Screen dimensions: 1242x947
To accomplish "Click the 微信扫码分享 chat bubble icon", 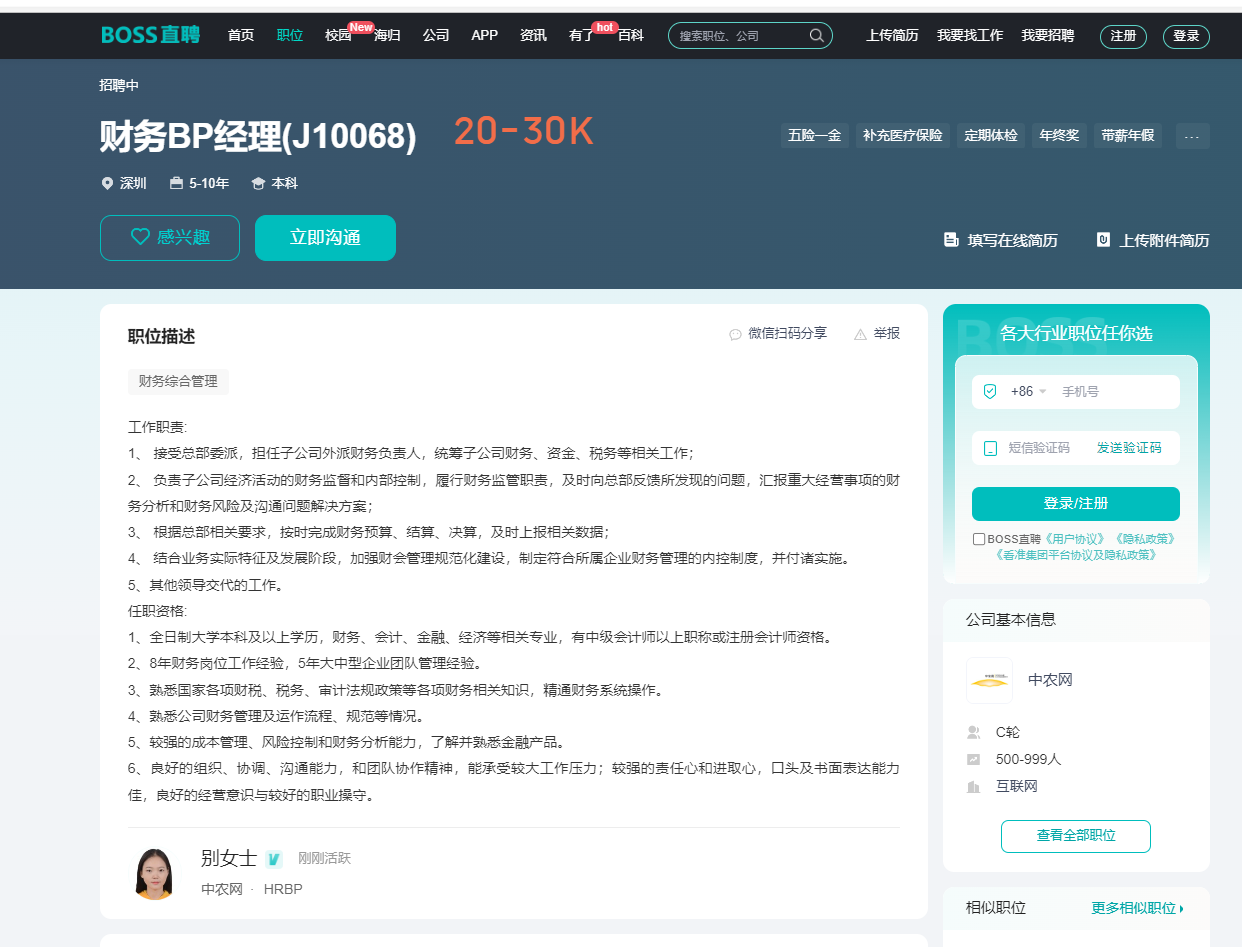I will 736,334.
